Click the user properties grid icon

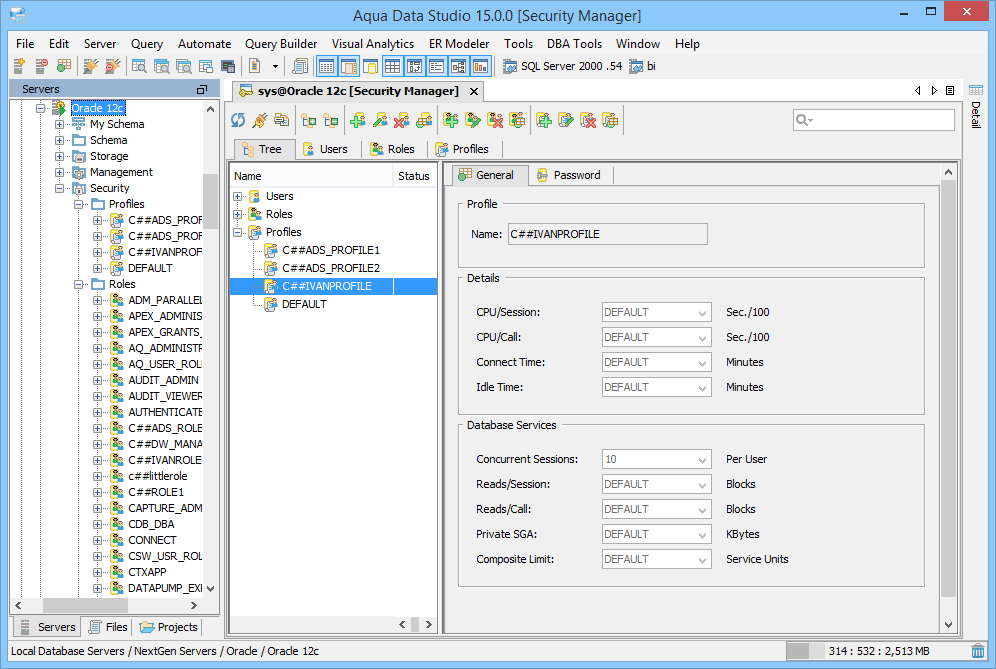pyautogui.click(x=424, y=120)
